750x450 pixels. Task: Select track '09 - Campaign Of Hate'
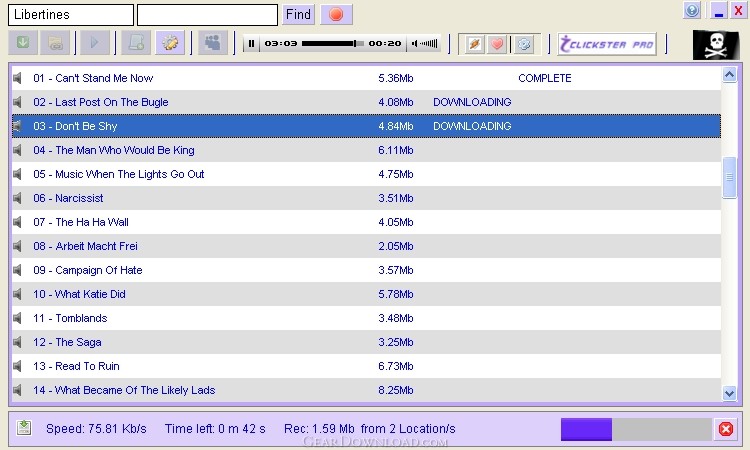[x=366, y=270]
